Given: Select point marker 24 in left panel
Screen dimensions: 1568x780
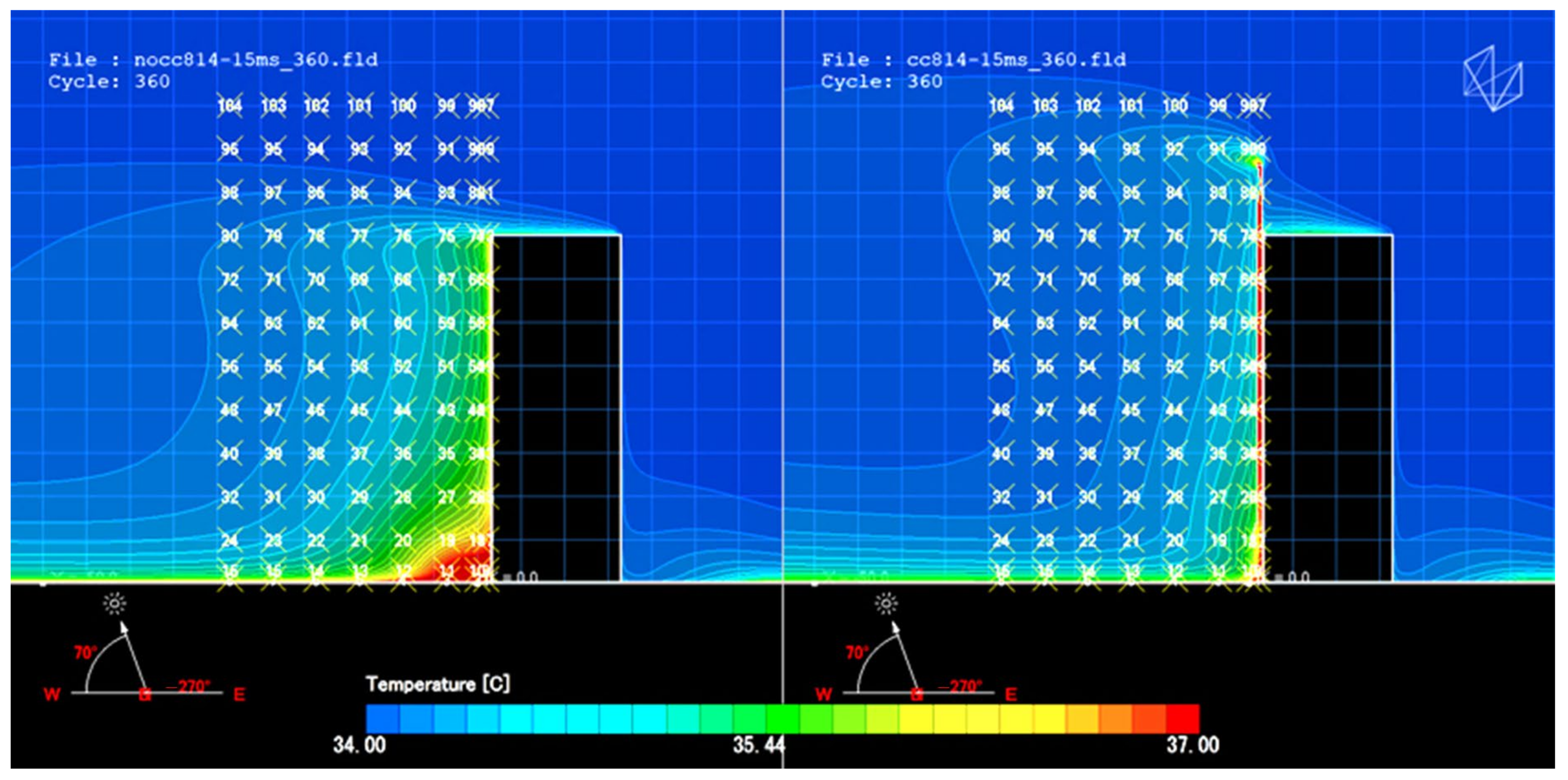Looking at the screenshot, I should tap(229, 540).
